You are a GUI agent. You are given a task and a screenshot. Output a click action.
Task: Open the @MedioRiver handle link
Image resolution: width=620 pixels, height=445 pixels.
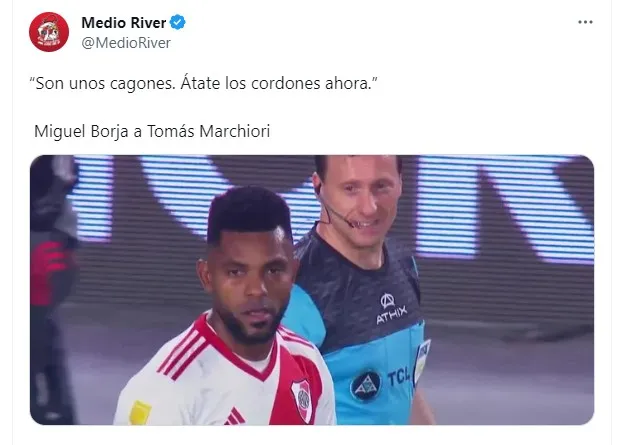[x=126, y=43]
